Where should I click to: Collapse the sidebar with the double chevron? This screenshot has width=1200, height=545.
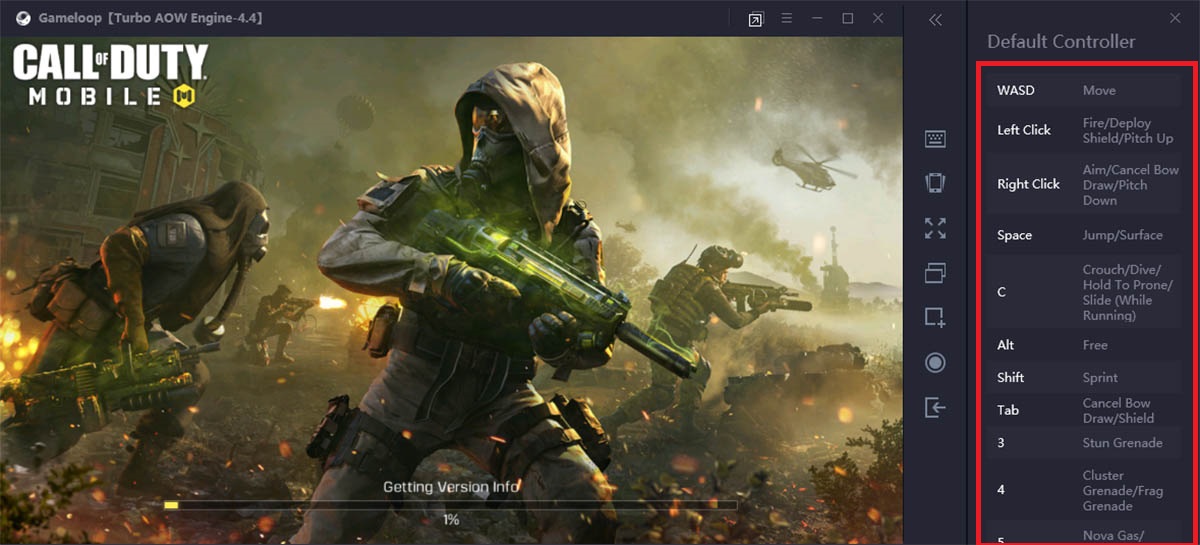pyautogui.click(x=935, y=20)
